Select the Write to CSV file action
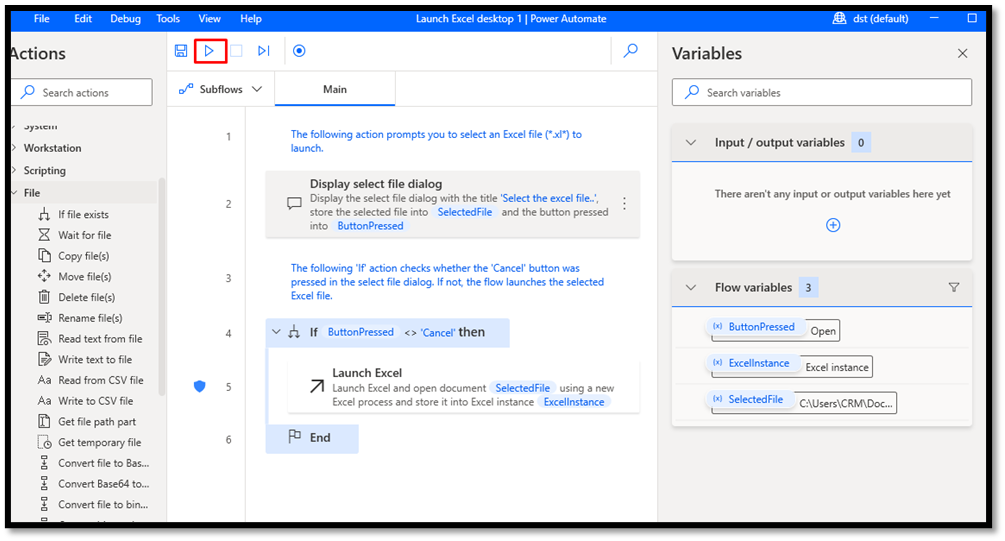1005x541 pixels. pyautogui.click(x=96, y=401)
